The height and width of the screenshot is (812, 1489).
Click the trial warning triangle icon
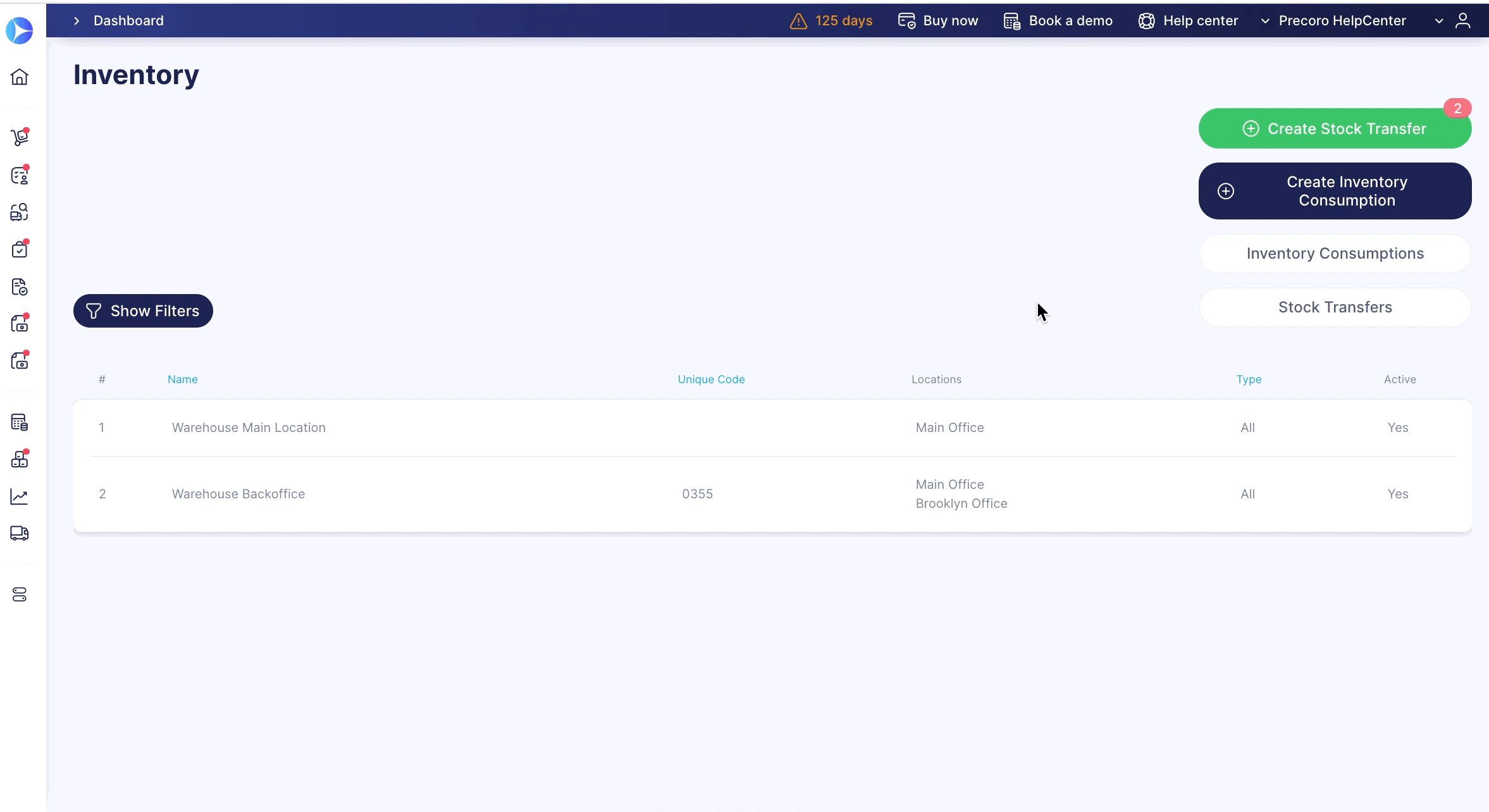(x=798, y=21)
